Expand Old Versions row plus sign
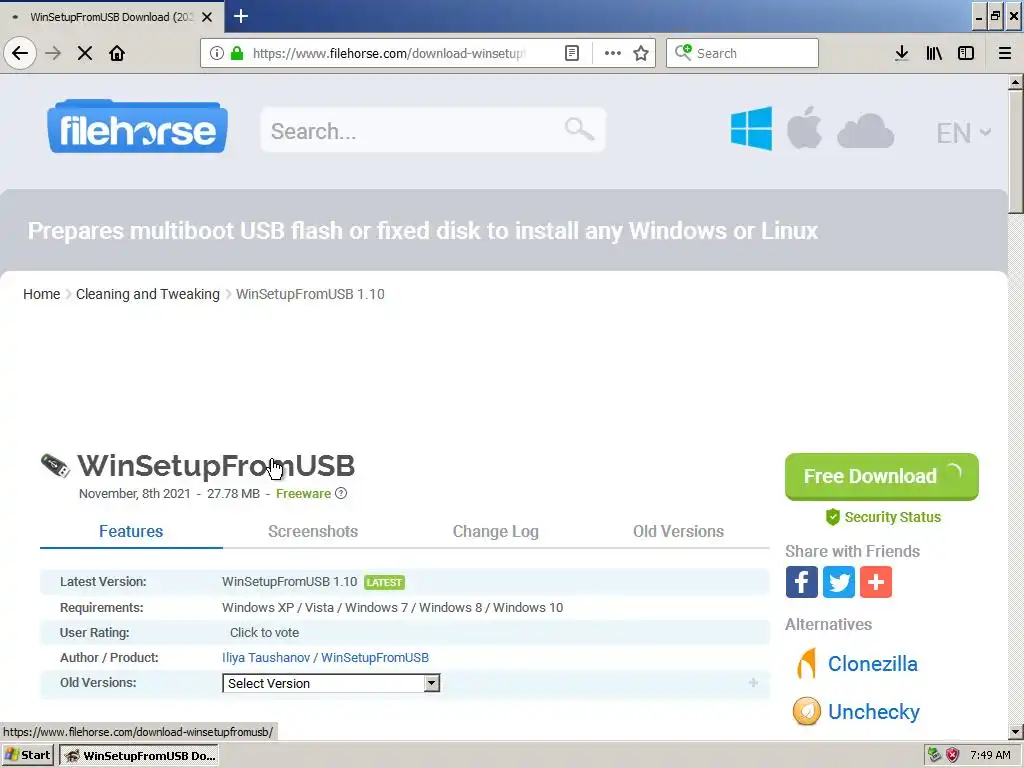Image resolution: width=1024 pixels, height=768 pixels. pyautogui.click(x=753, y=682)
